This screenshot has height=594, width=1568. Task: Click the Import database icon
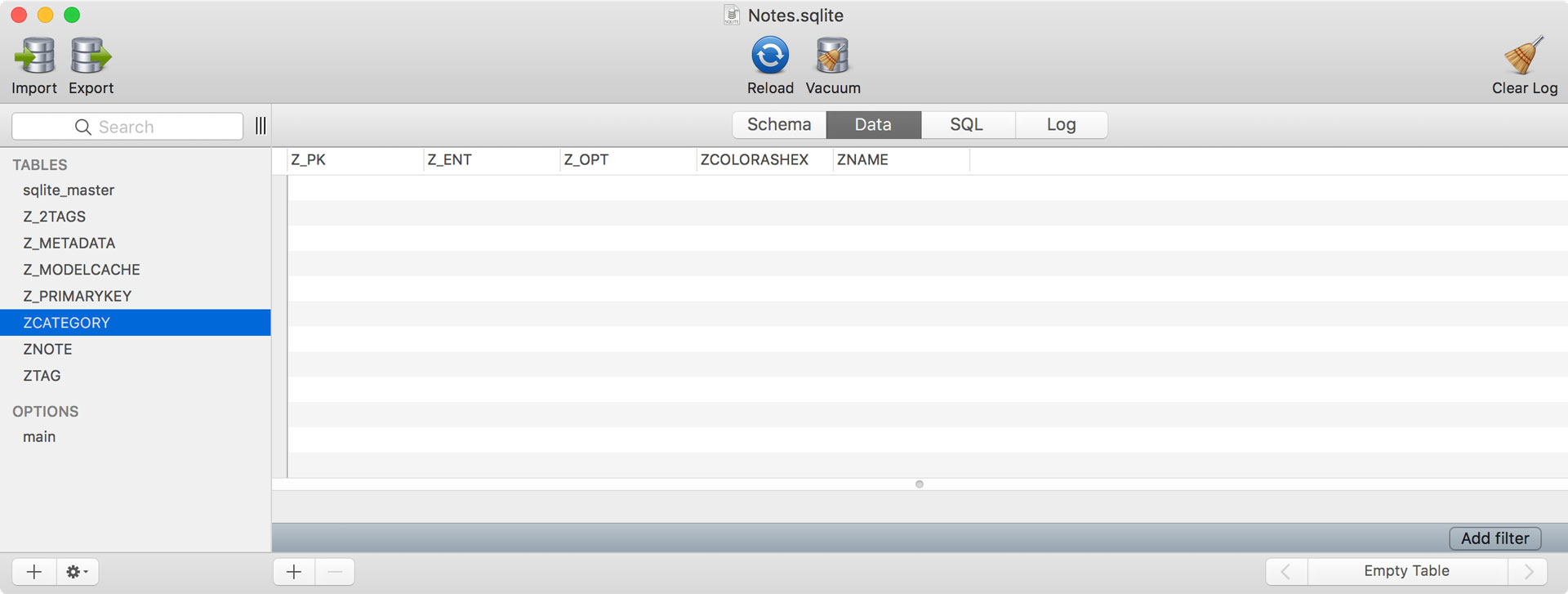35,56
